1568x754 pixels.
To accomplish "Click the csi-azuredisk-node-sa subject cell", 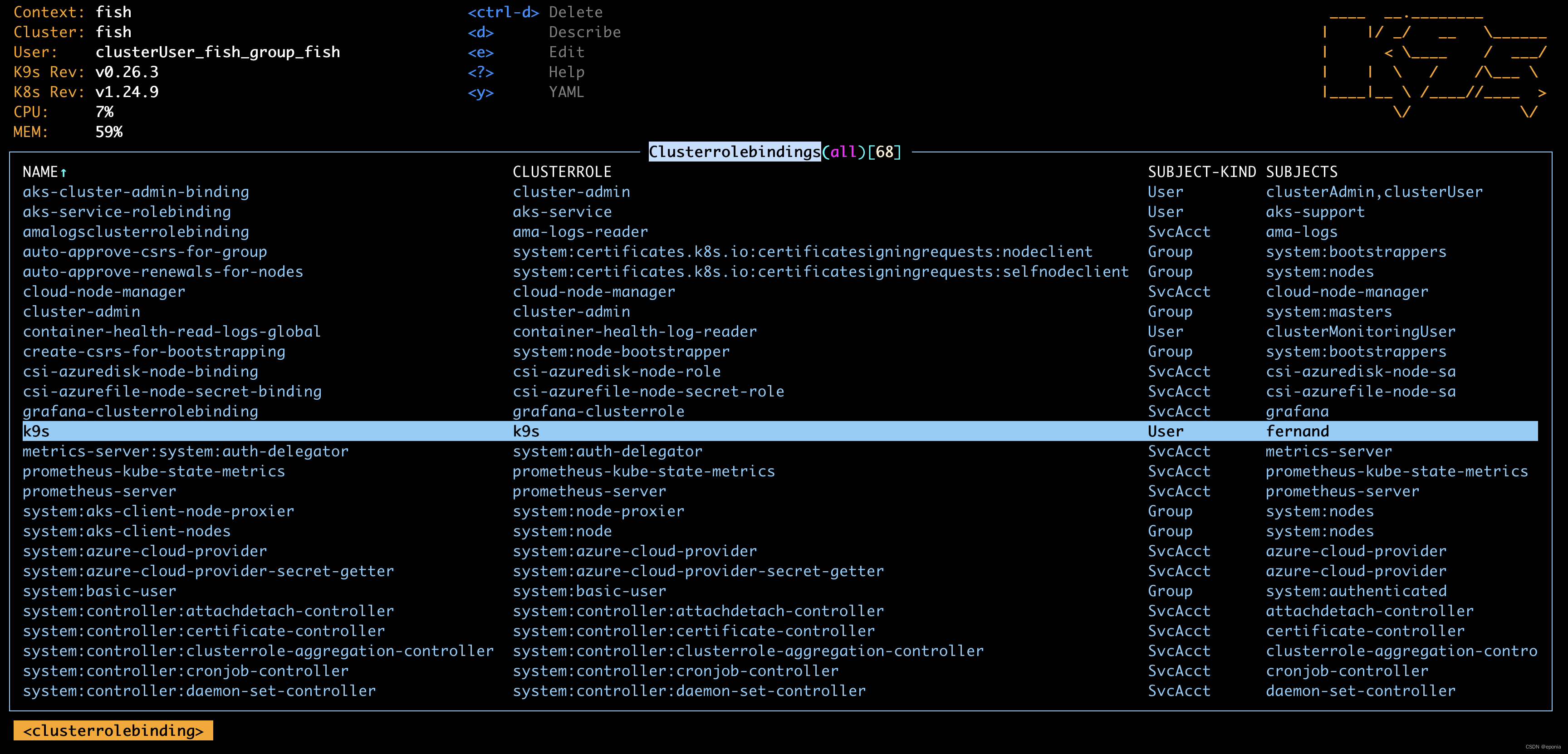I will 1361,372.
